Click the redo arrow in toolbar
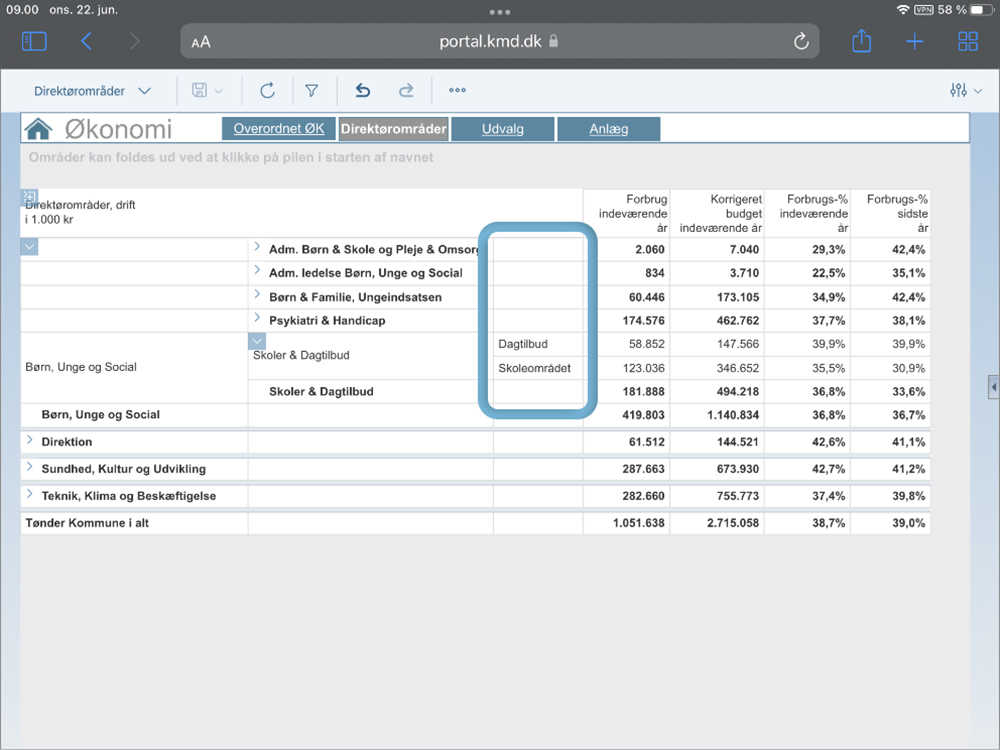 pos(406,91)
